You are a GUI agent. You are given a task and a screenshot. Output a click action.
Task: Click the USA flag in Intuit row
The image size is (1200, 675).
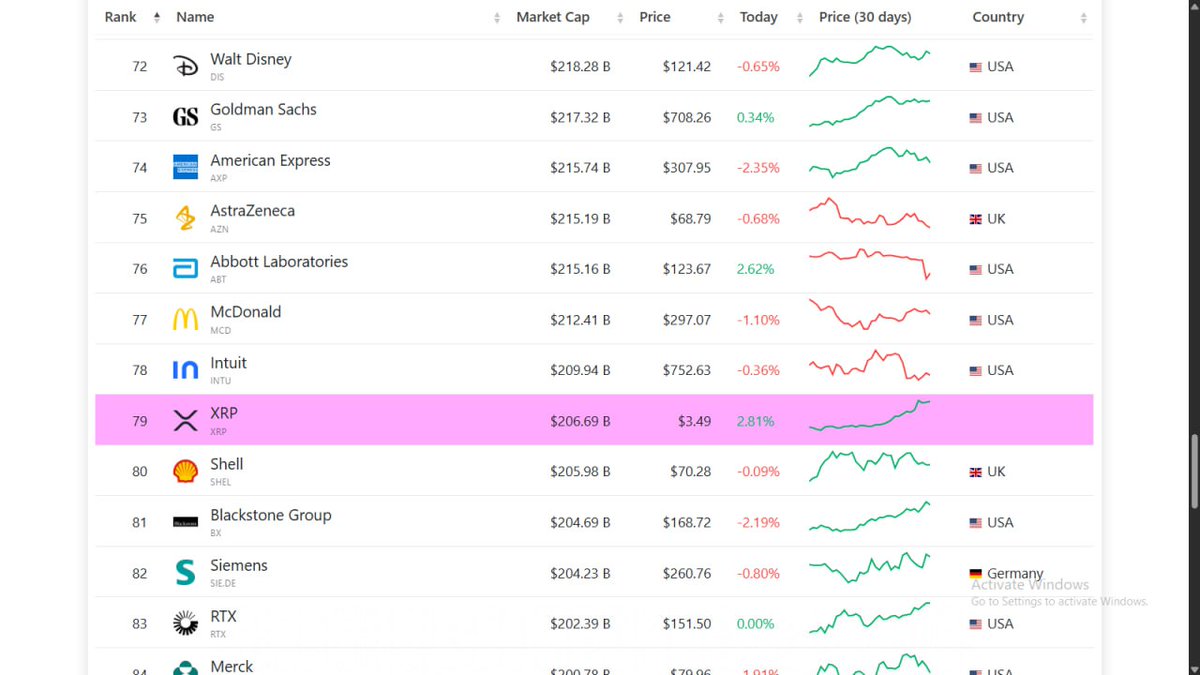pyautogui.click(x=976, y=371)
